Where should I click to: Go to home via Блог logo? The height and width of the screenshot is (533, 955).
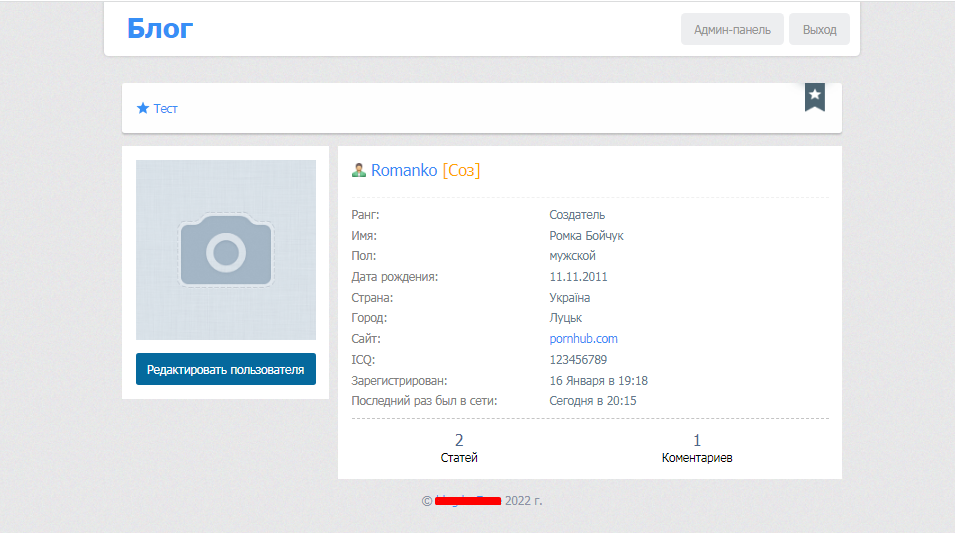160,29
